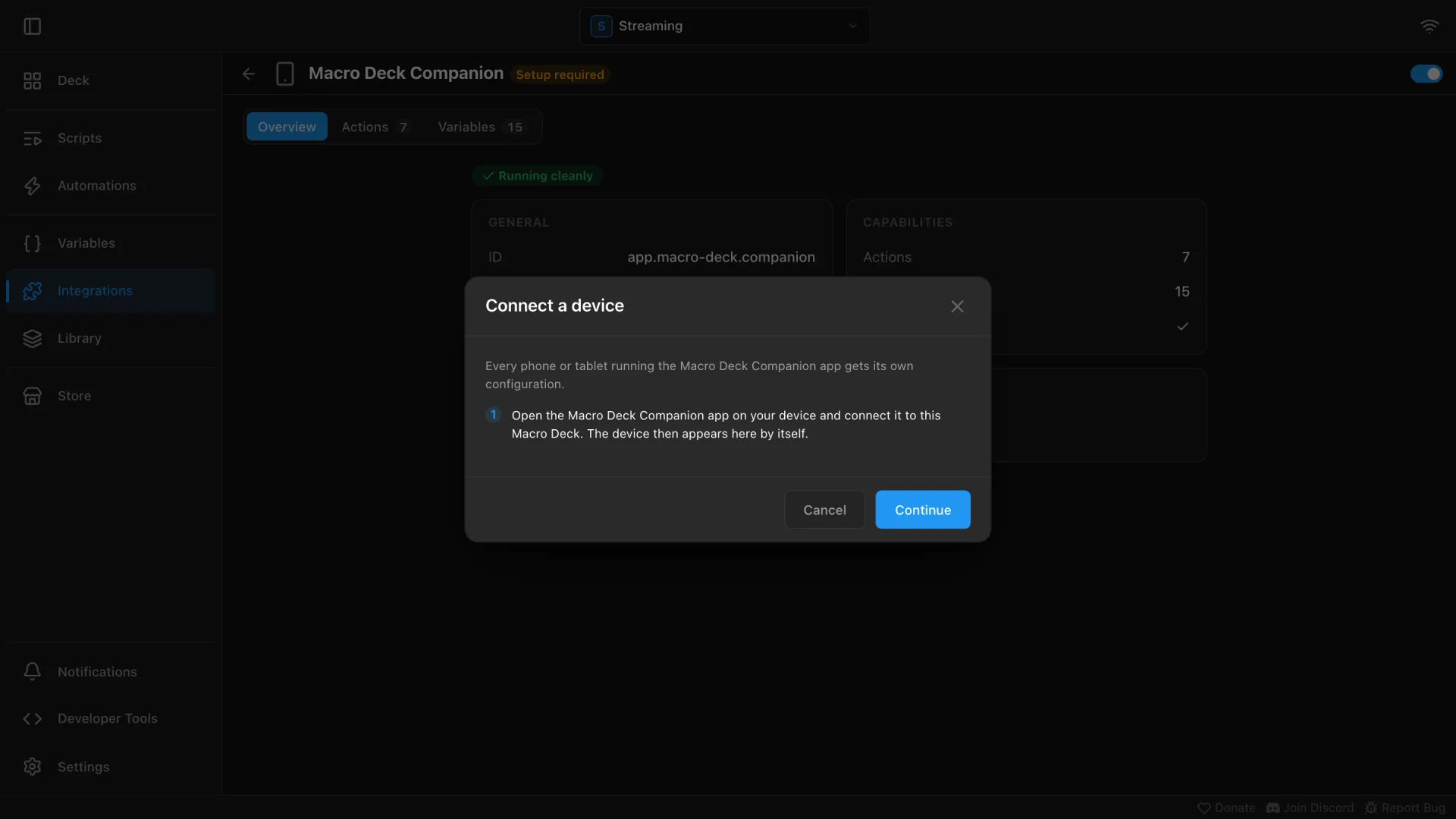Click the Store label in the sidebar

74,396
